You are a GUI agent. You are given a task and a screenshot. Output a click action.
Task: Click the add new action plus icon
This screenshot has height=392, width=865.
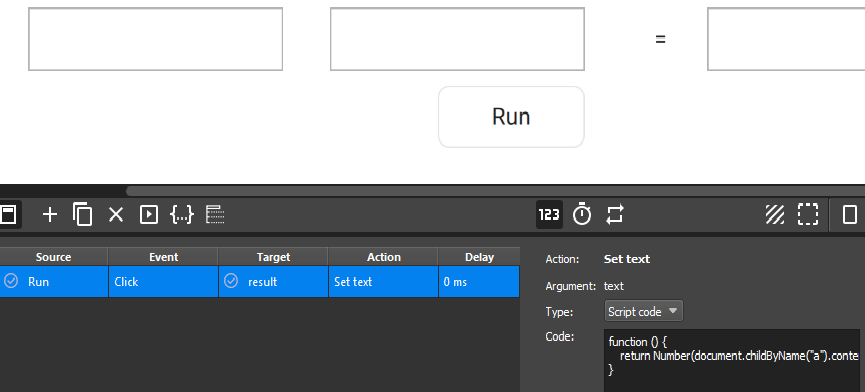tap(50, 214)
